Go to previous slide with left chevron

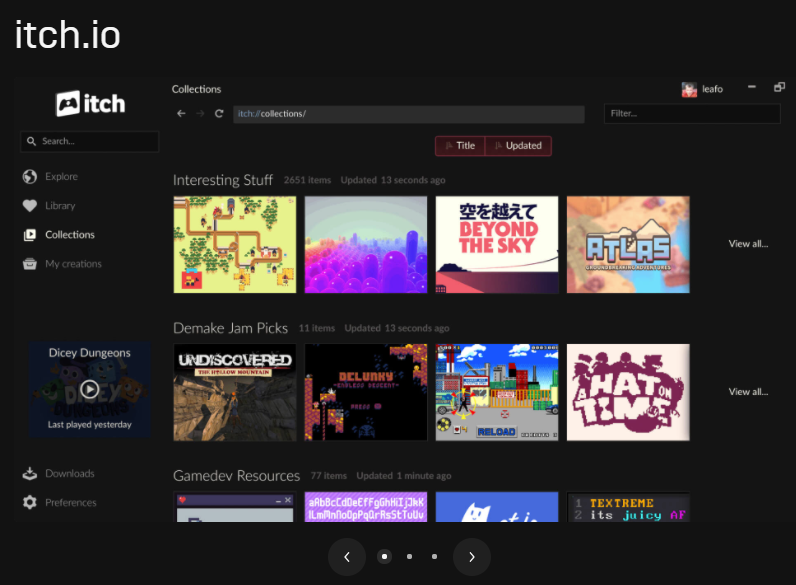click(347, 557)
